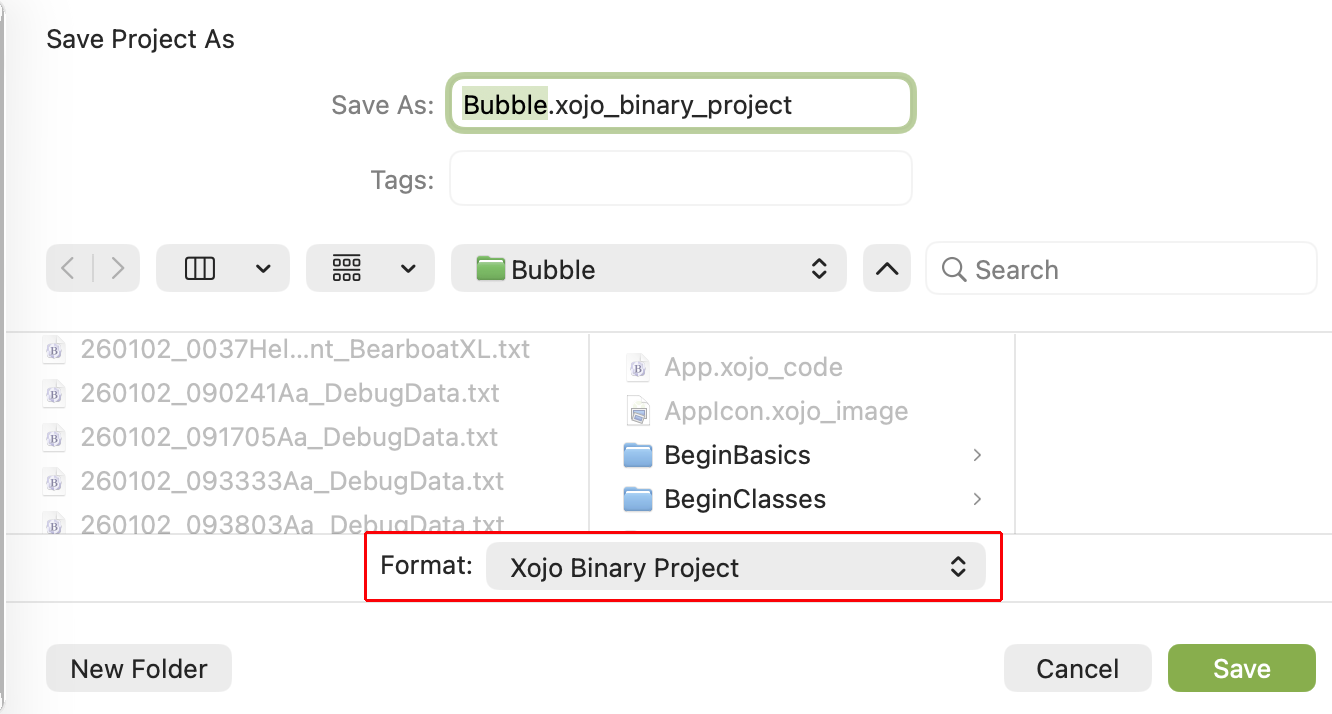Click the App.xojo_code file icon
Image resolution: width=1332 pixels, height=714 pixels.
tap(638, 368)
